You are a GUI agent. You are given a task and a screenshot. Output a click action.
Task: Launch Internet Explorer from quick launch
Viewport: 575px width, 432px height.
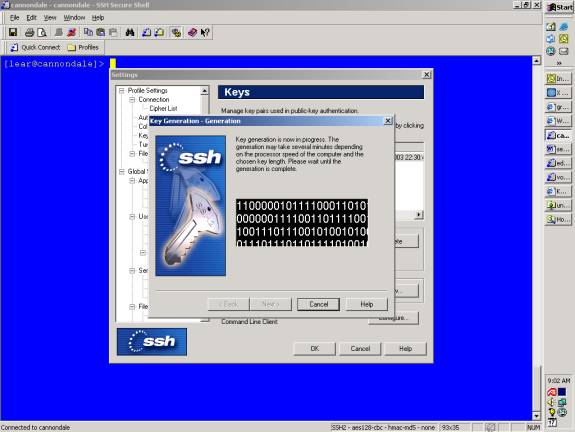click(x=564, y=26)
